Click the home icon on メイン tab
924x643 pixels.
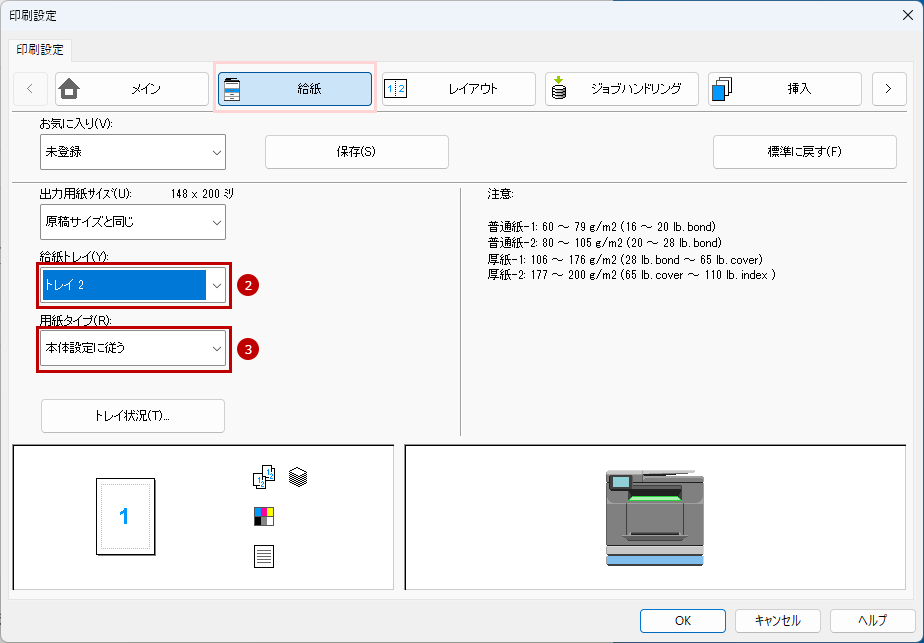(x=69, y=88)
